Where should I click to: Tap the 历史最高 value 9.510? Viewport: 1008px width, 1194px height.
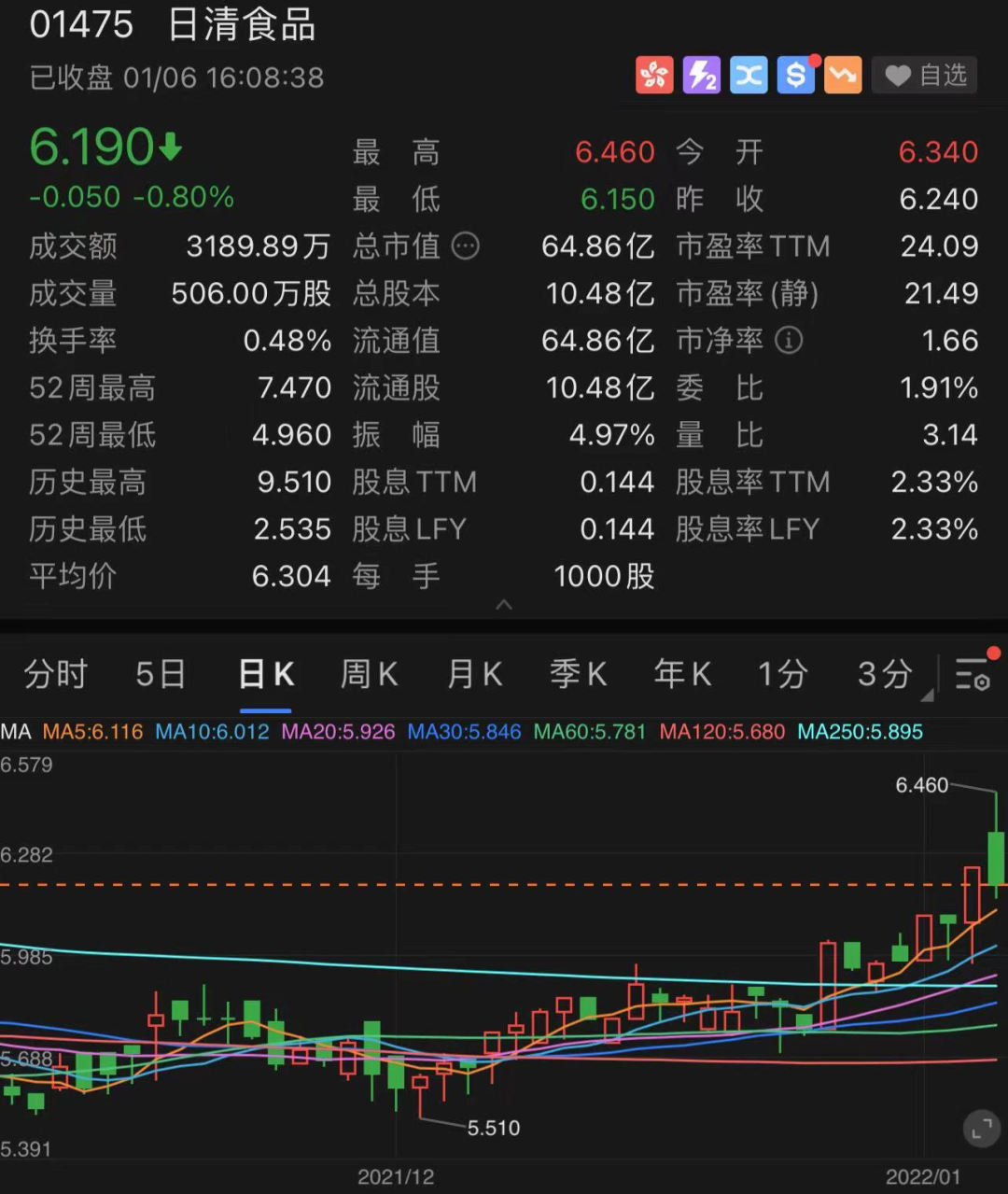295,483
